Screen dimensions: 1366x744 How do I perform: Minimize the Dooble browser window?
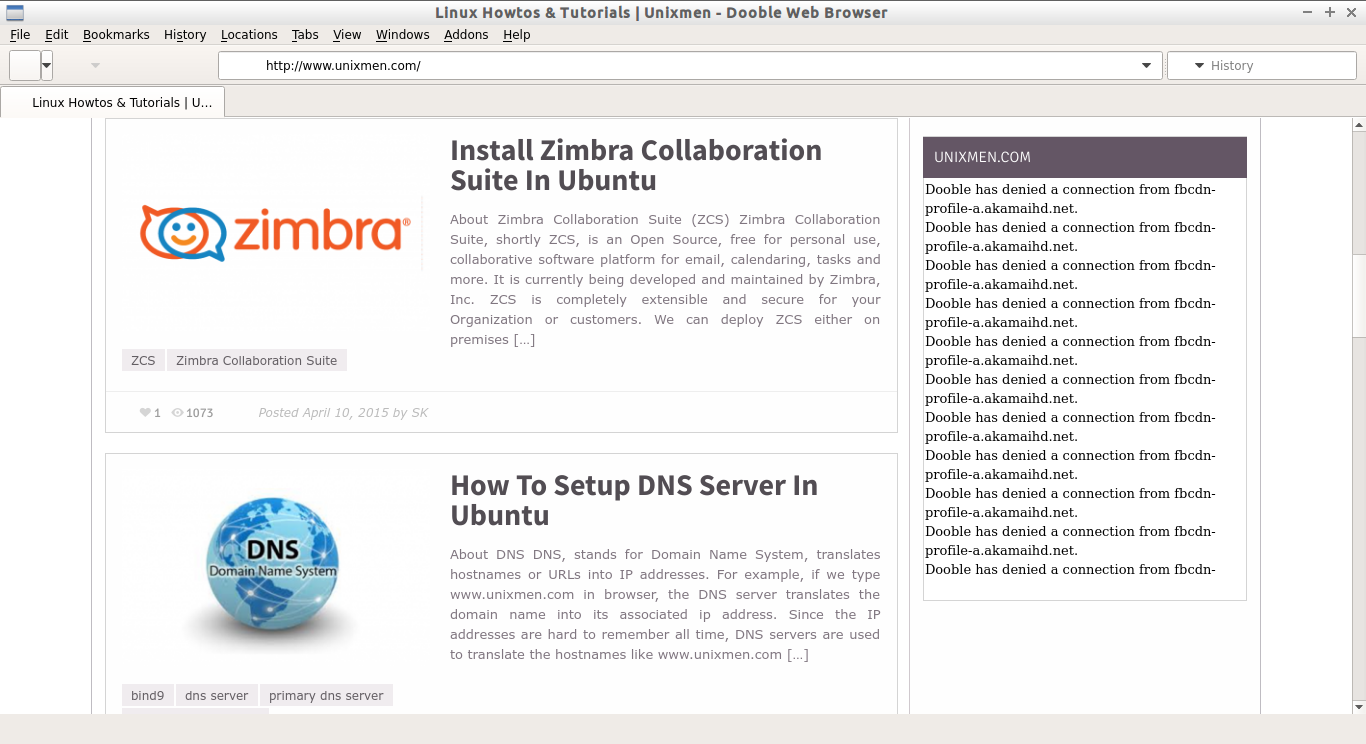(x=1309, y=12)
